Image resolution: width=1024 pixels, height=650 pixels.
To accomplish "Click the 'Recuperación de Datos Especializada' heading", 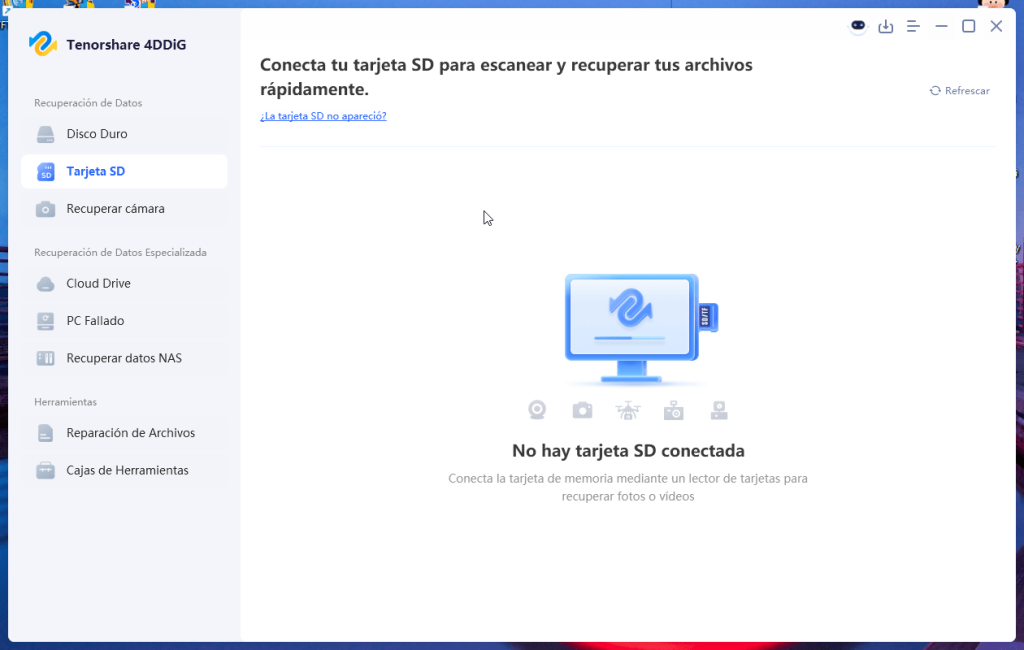I will coord(120,253).
